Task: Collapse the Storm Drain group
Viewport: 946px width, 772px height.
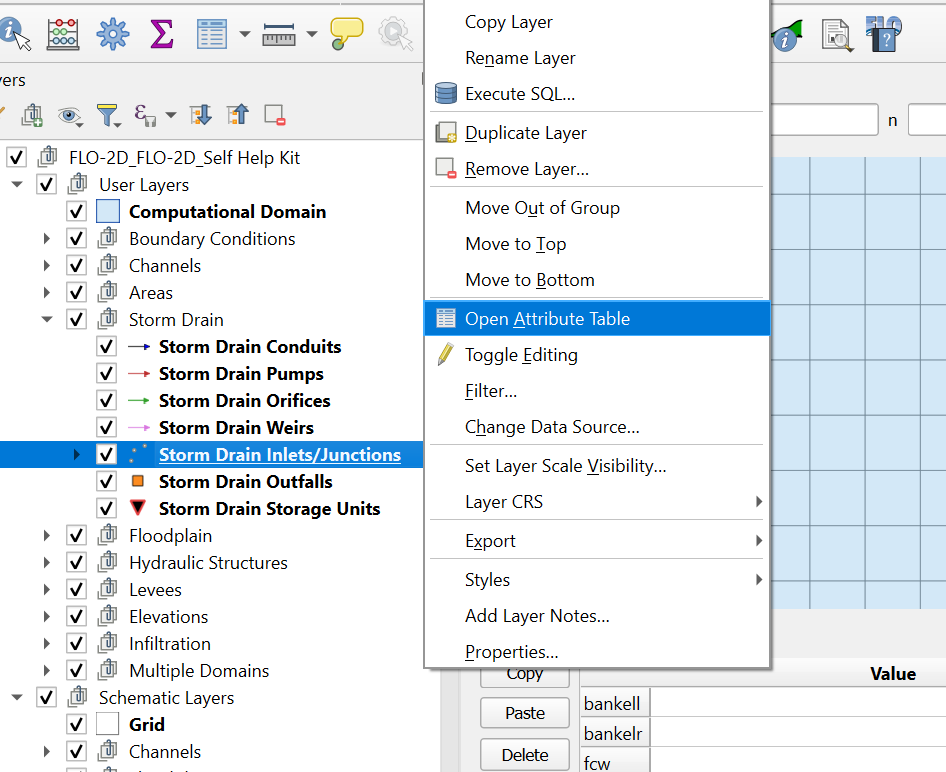Action: tap(46, 320)
